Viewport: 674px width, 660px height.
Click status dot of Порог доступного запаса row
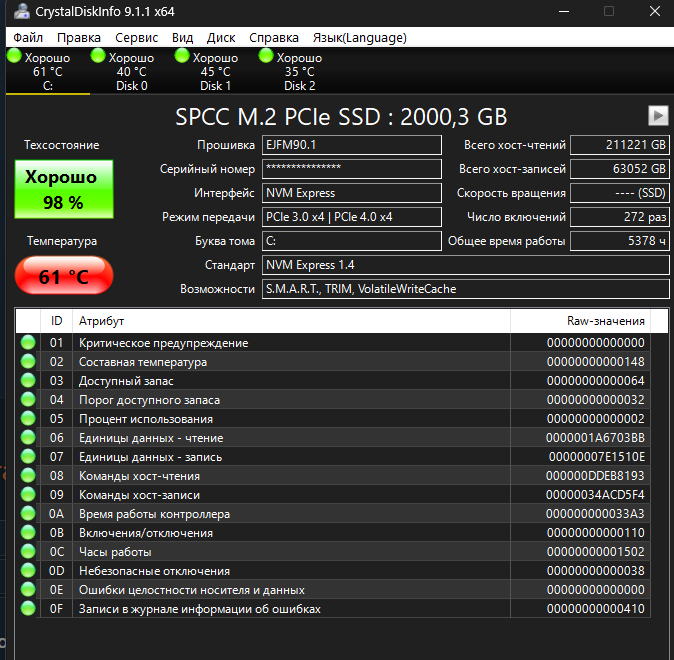[28, 399]
